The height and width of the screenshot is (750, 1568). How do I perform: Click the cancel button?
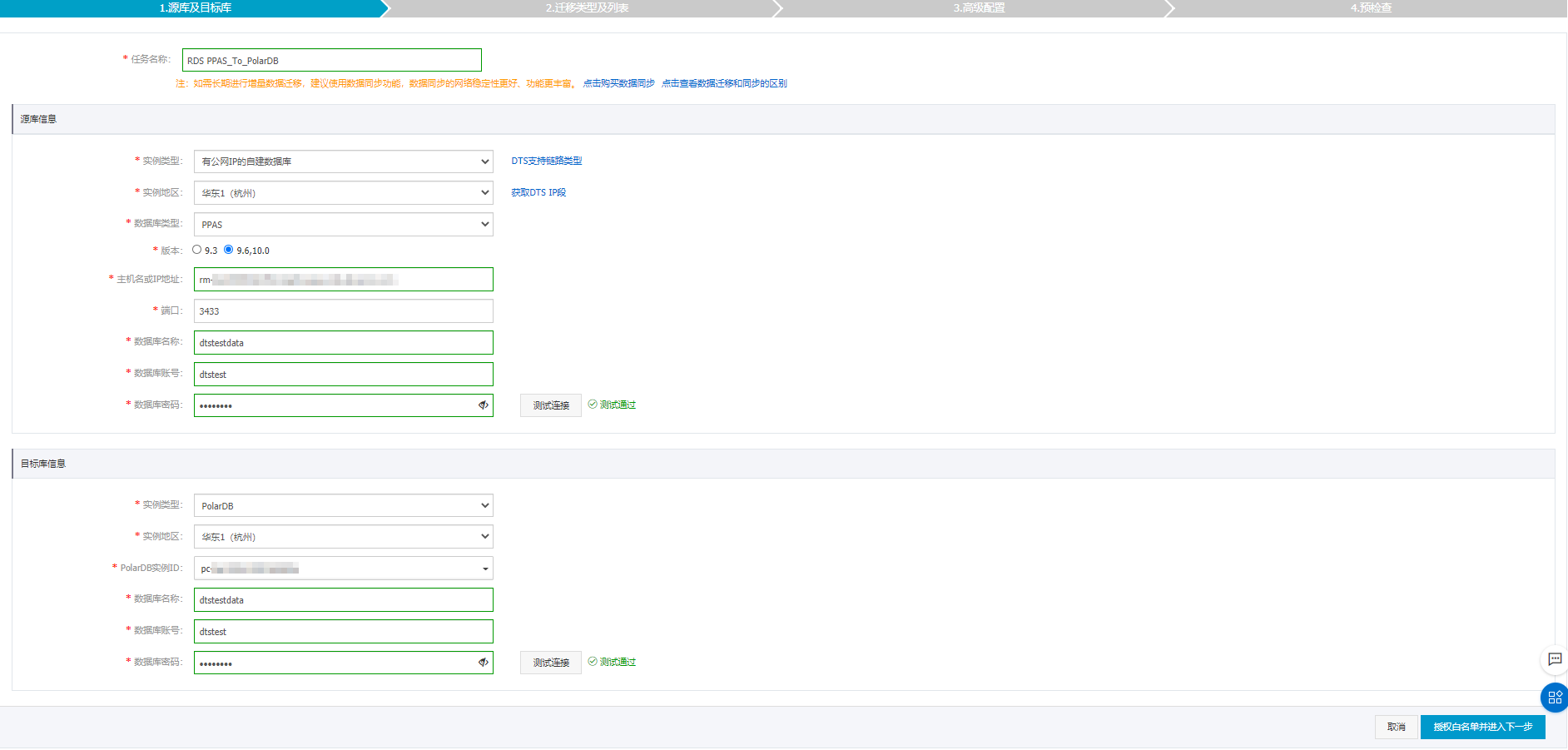click(1397, 727)
